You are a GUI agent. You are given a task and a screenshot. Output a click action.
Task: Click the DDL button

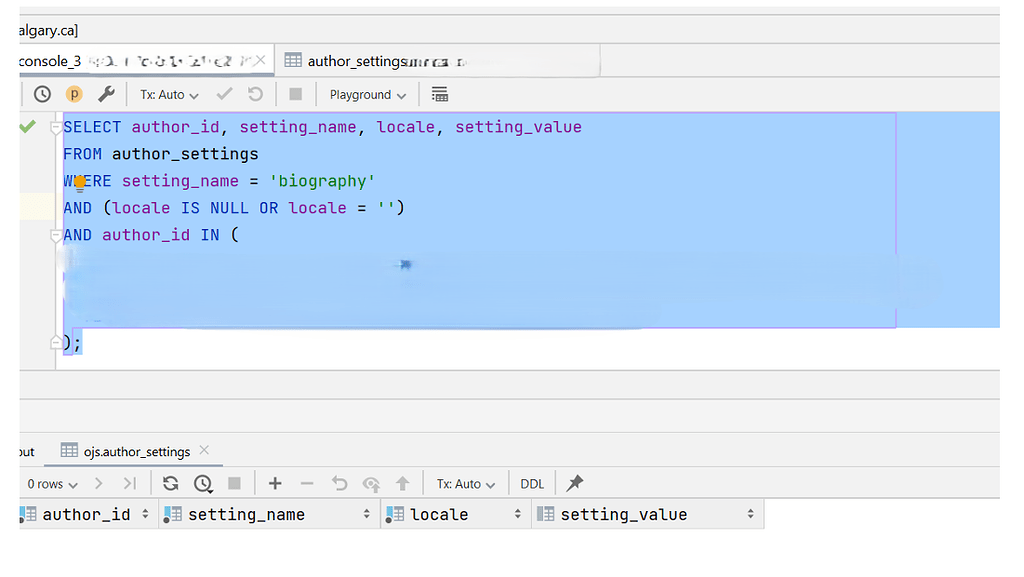click(531, 483)
